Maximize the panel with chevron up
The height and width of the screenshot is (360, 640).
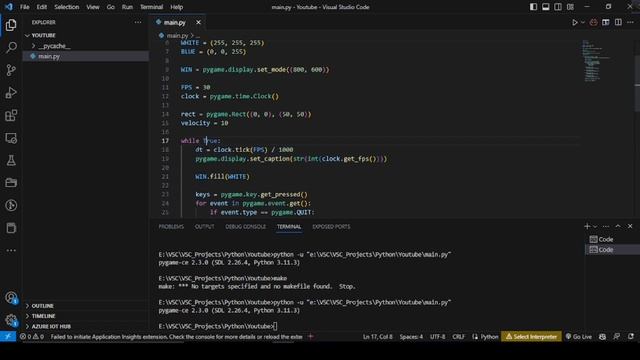618,226
